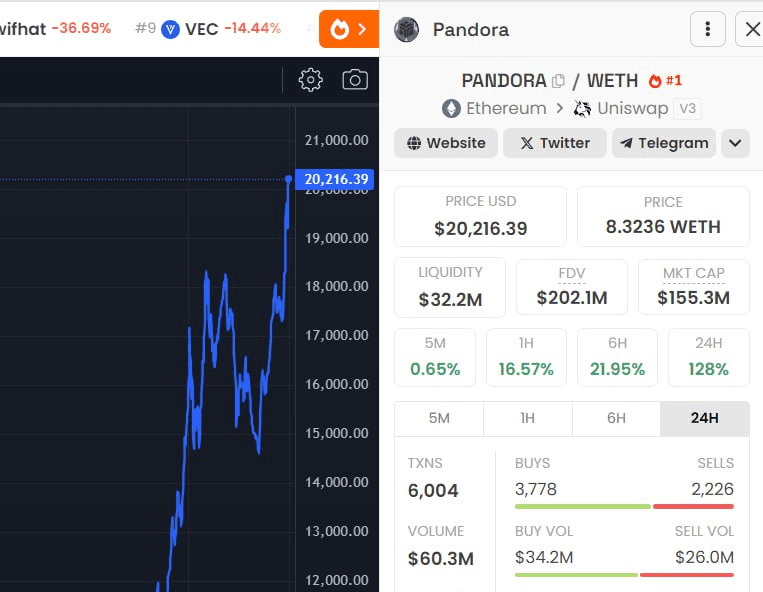Click the VEC token icon
This screenshot has width=763, height=592.
point(170,29)
